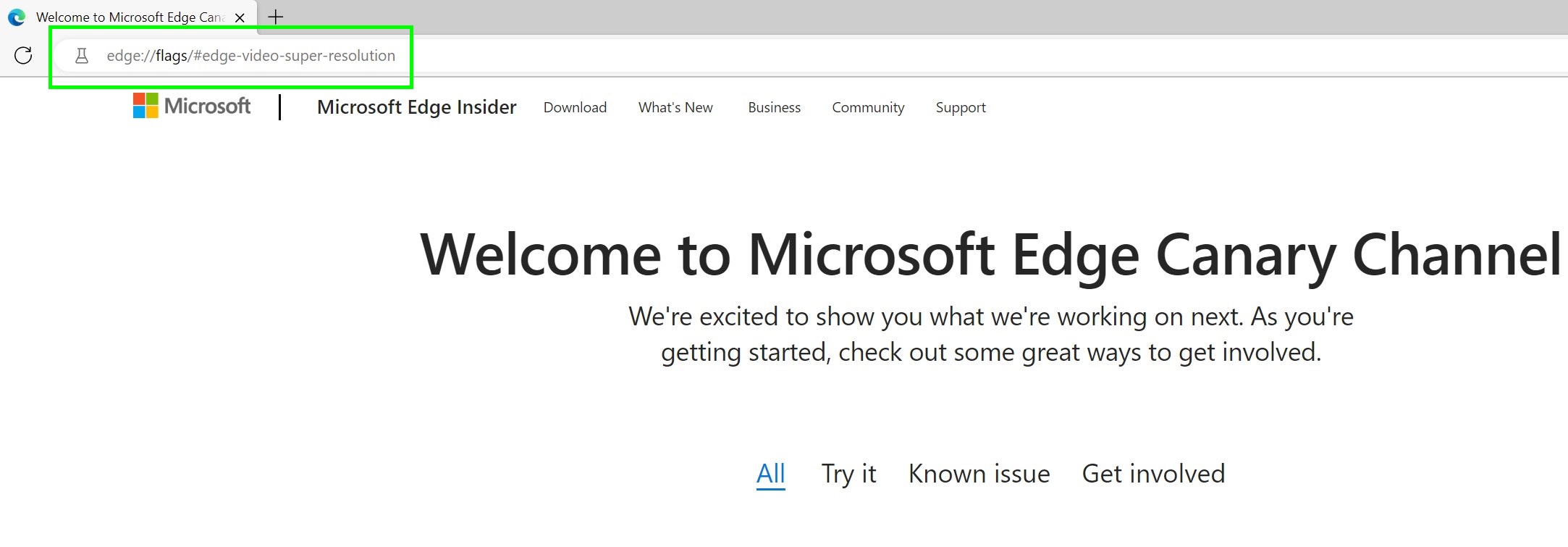This screenshot has height=547, width=1568.
Task: Open the What's New menu item
Action: [675, 107]
